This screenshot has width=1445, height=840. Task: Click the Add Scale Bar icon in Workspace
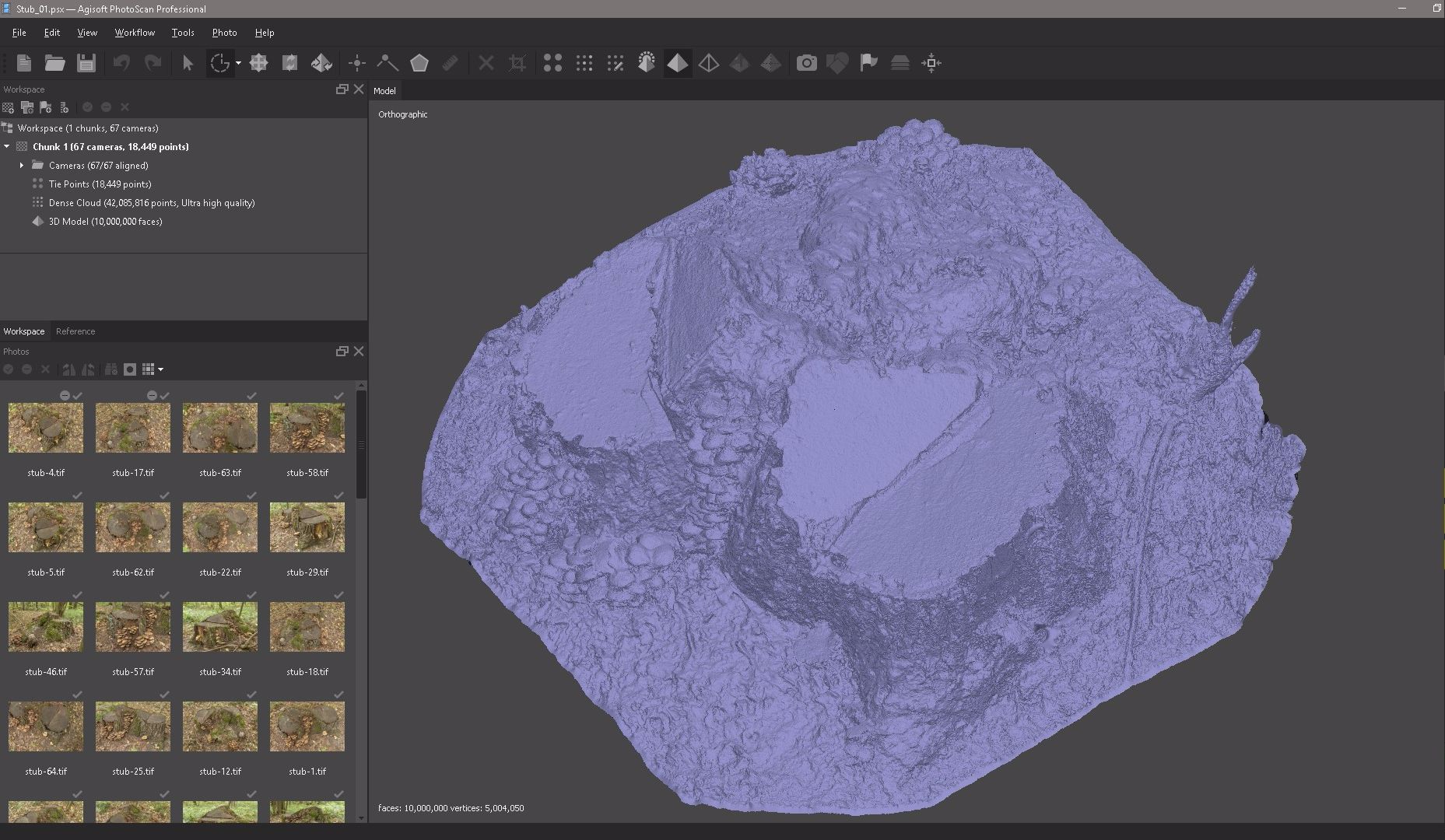tap(65, 107)
